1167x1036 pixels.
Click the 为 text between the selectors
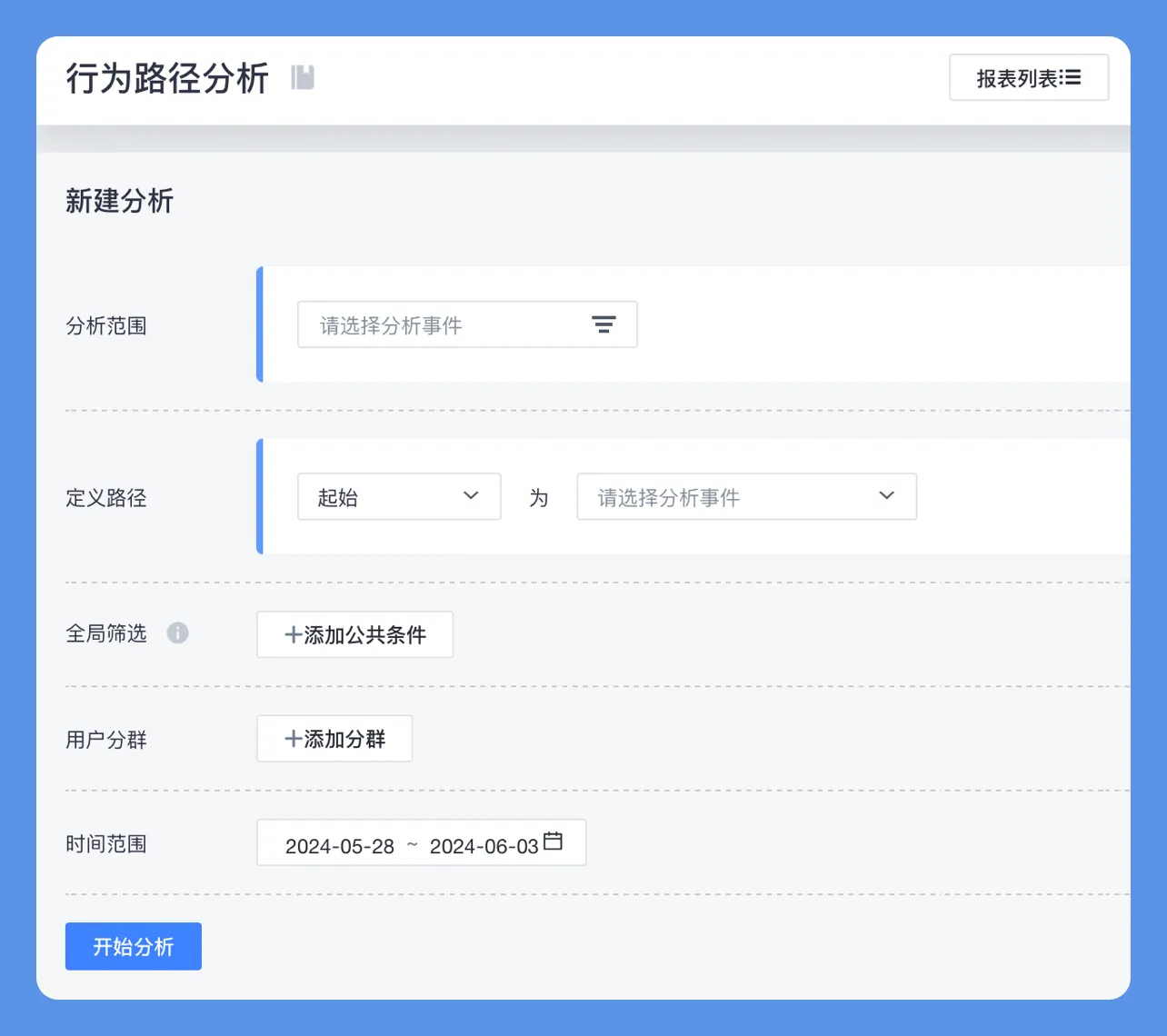coord(539,498)
